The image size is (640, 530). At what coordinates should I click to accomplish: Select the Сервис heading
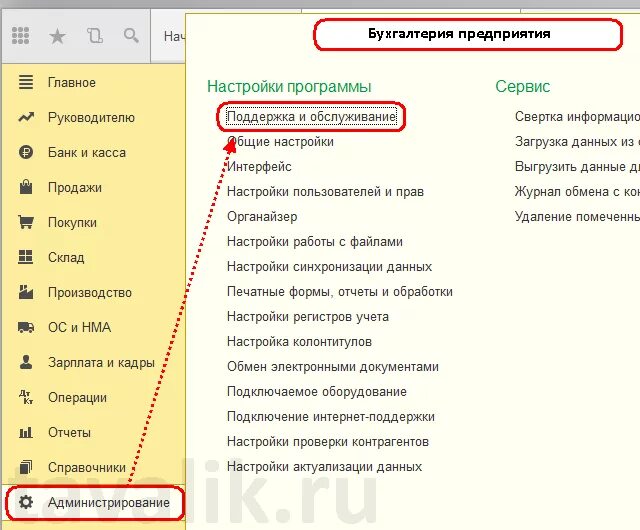(523, 87)
